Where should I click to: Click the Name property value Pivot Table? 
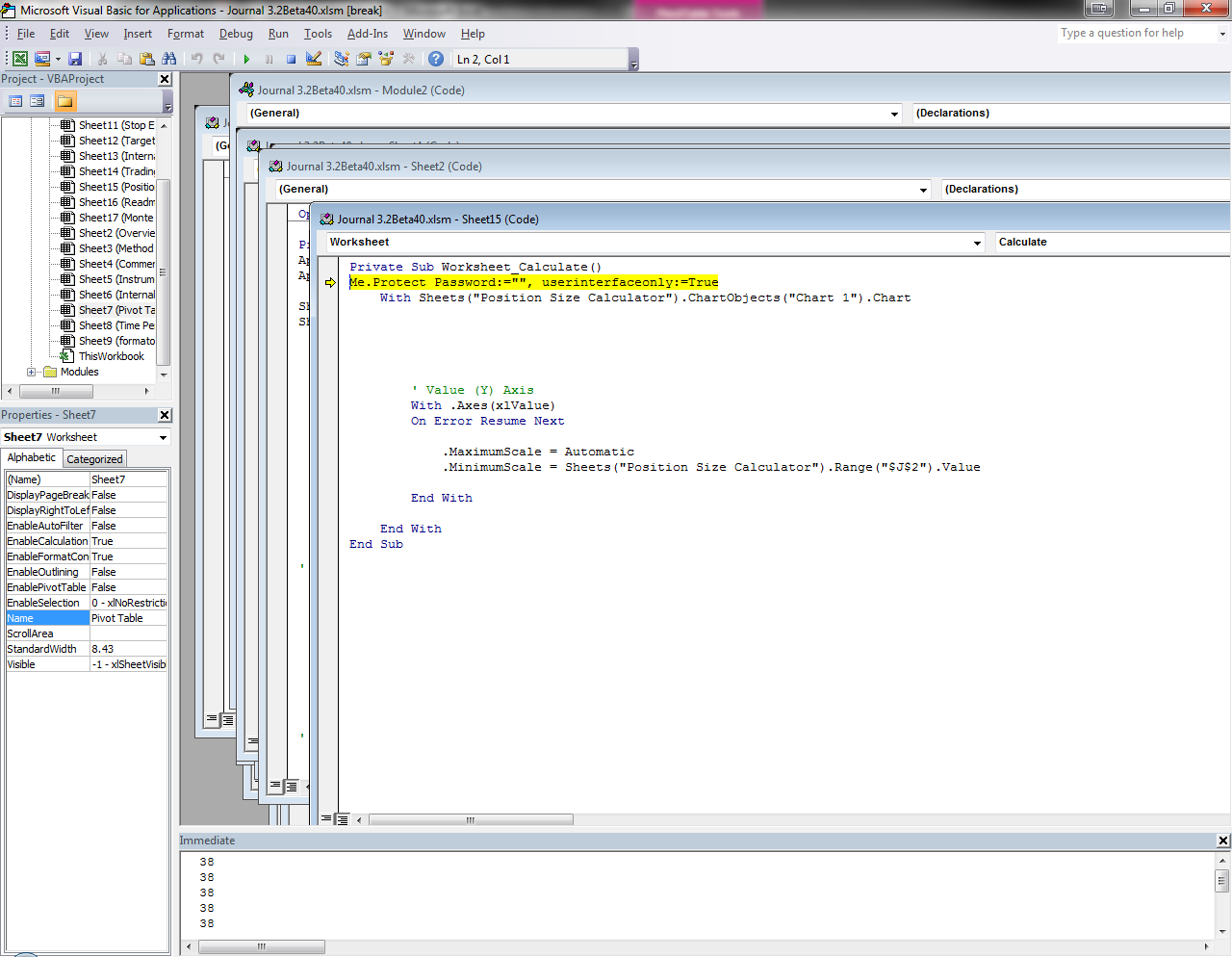pos(129,618)
